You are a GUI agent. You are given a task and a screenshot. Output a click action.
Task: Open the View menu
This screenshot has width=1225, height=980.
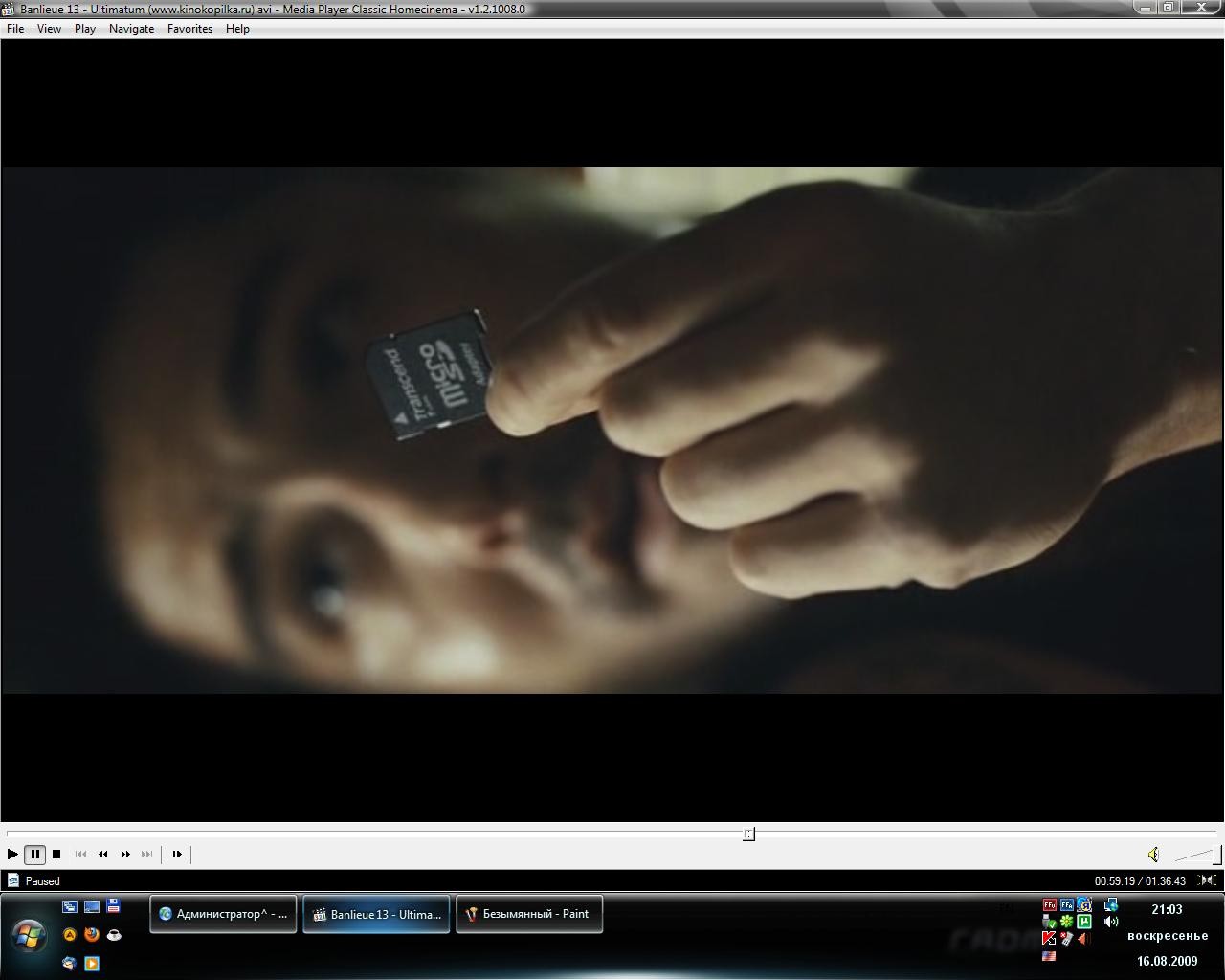tap(49, 29)
